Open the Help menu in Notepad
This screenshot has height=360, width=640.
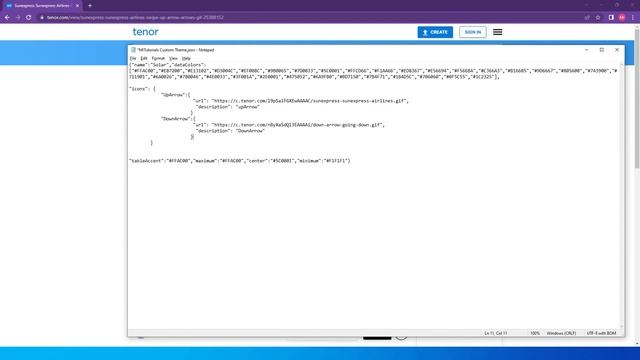pyautogui.click(x=186, y=58)
